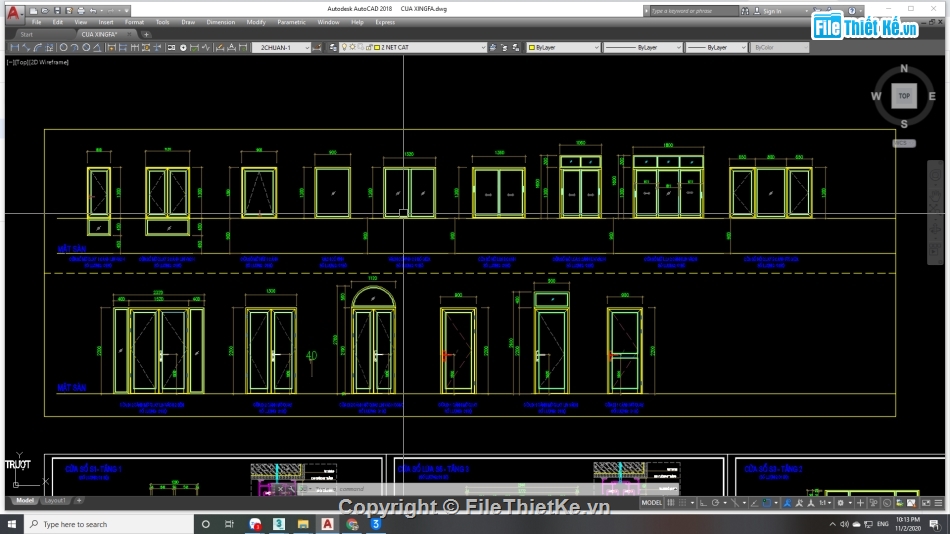Select the Dimension Edit tool
950x534 pixels.
point(220,47)
